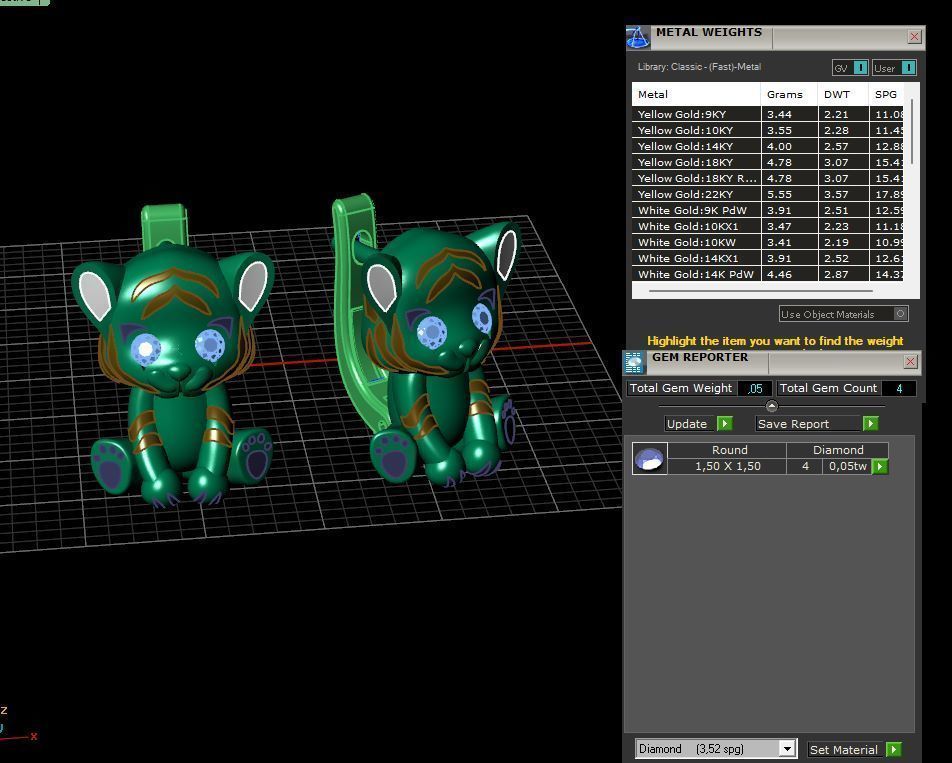Select the White Gold:10KX1 row
The image size is (952, 763).
pyautogui.click(x=767, y=226)
